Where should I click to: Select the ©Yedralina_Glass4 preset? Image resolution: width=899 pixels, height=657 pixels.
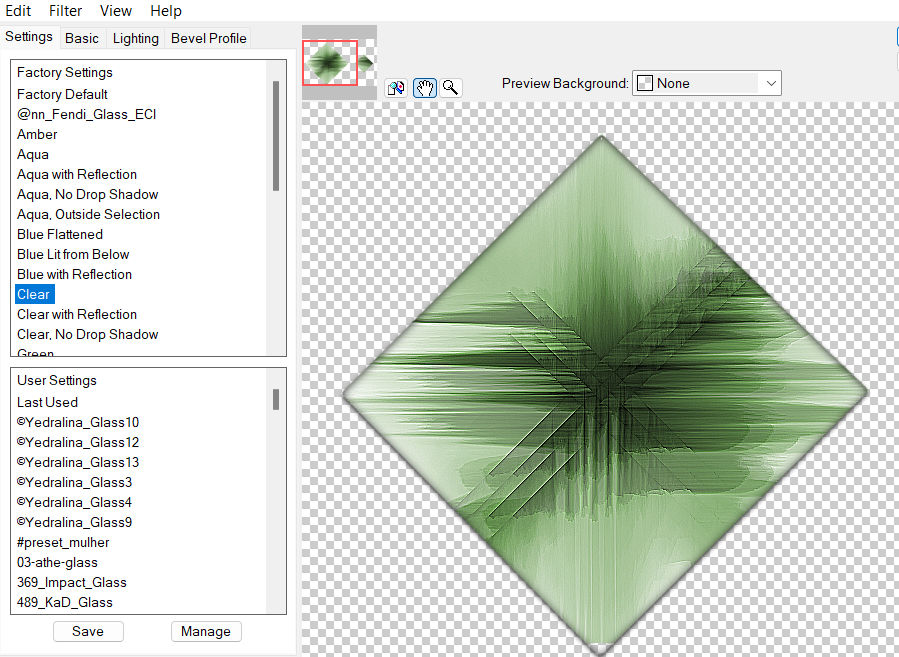pos(75,503)
